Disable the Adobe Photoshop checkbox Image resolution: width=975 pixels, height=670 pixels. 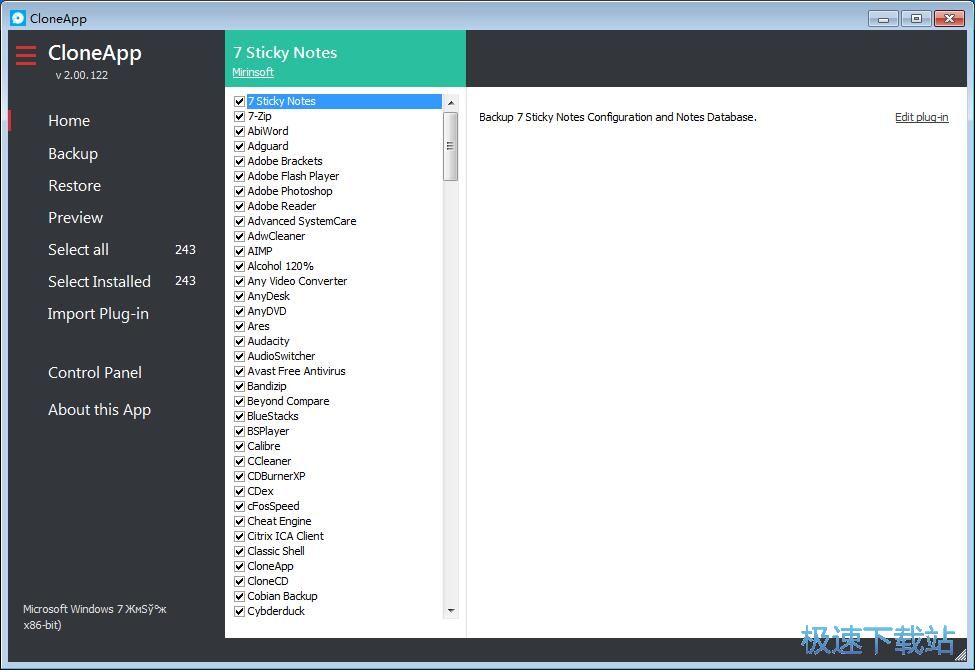pyautogui.click(x=239, y=192)
